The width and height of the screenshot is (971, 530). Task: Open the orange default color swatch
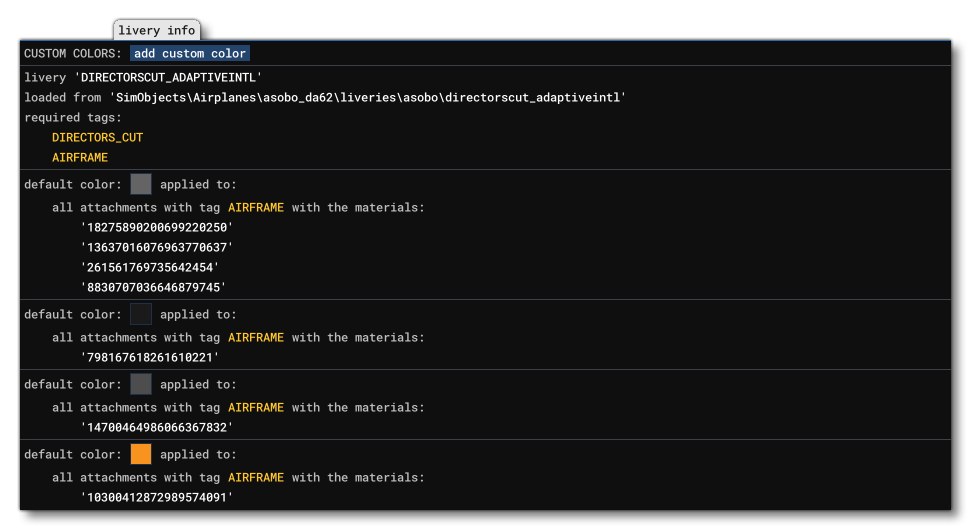141,454
